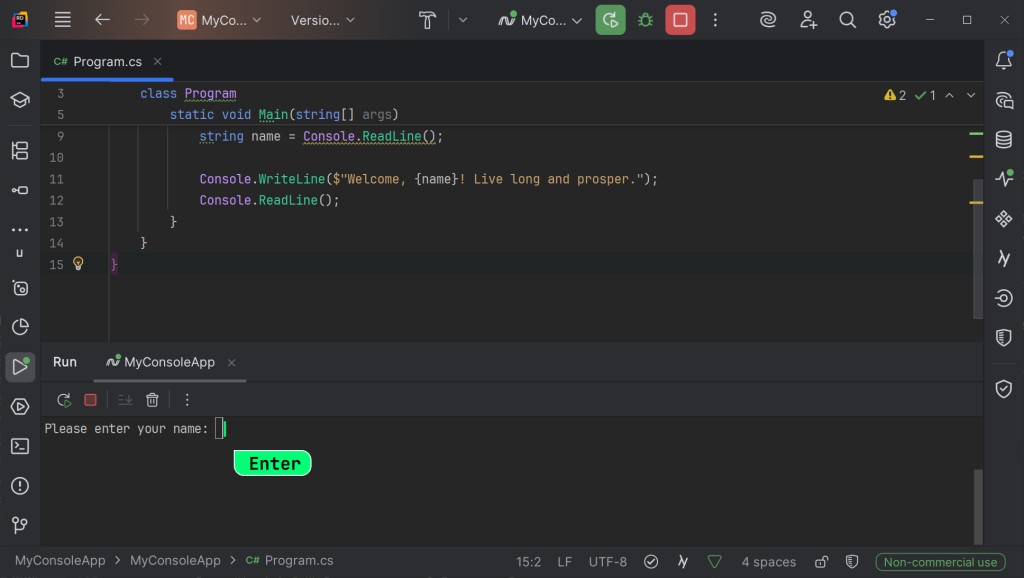This screenshot has width=1024, height=578.
Task: Toggle scroll to end in Run panel
Action: coord(125,400)
